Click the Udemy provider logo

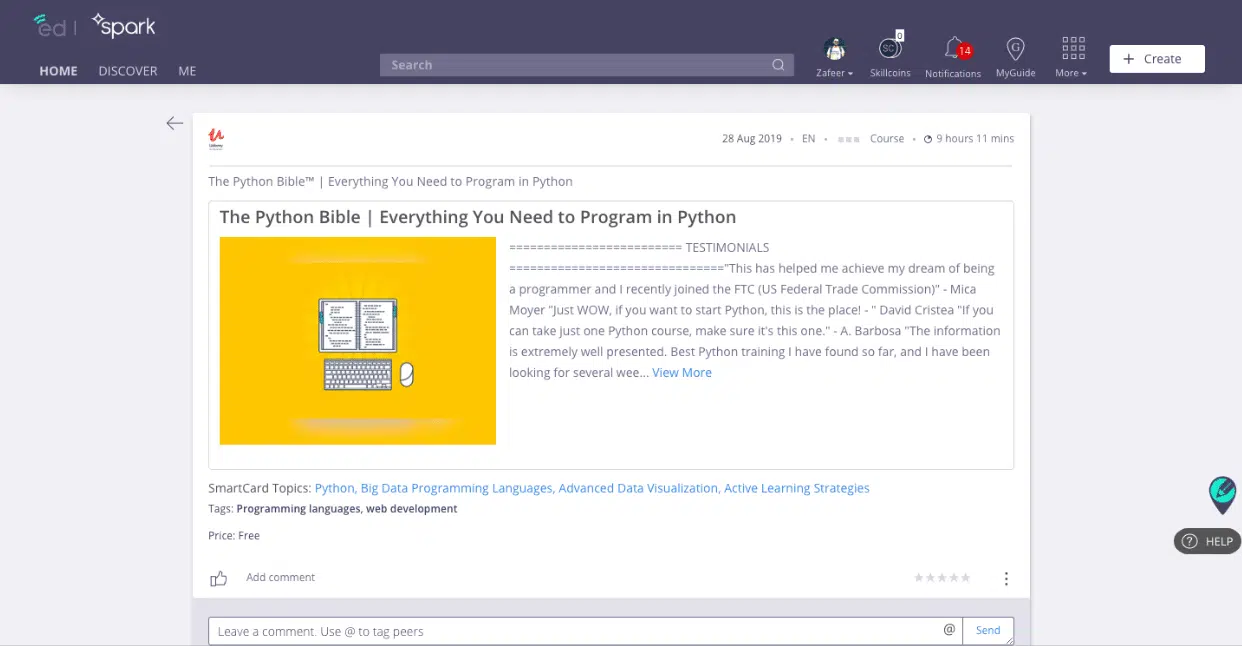pyautogui.click(x=216, y=139)
